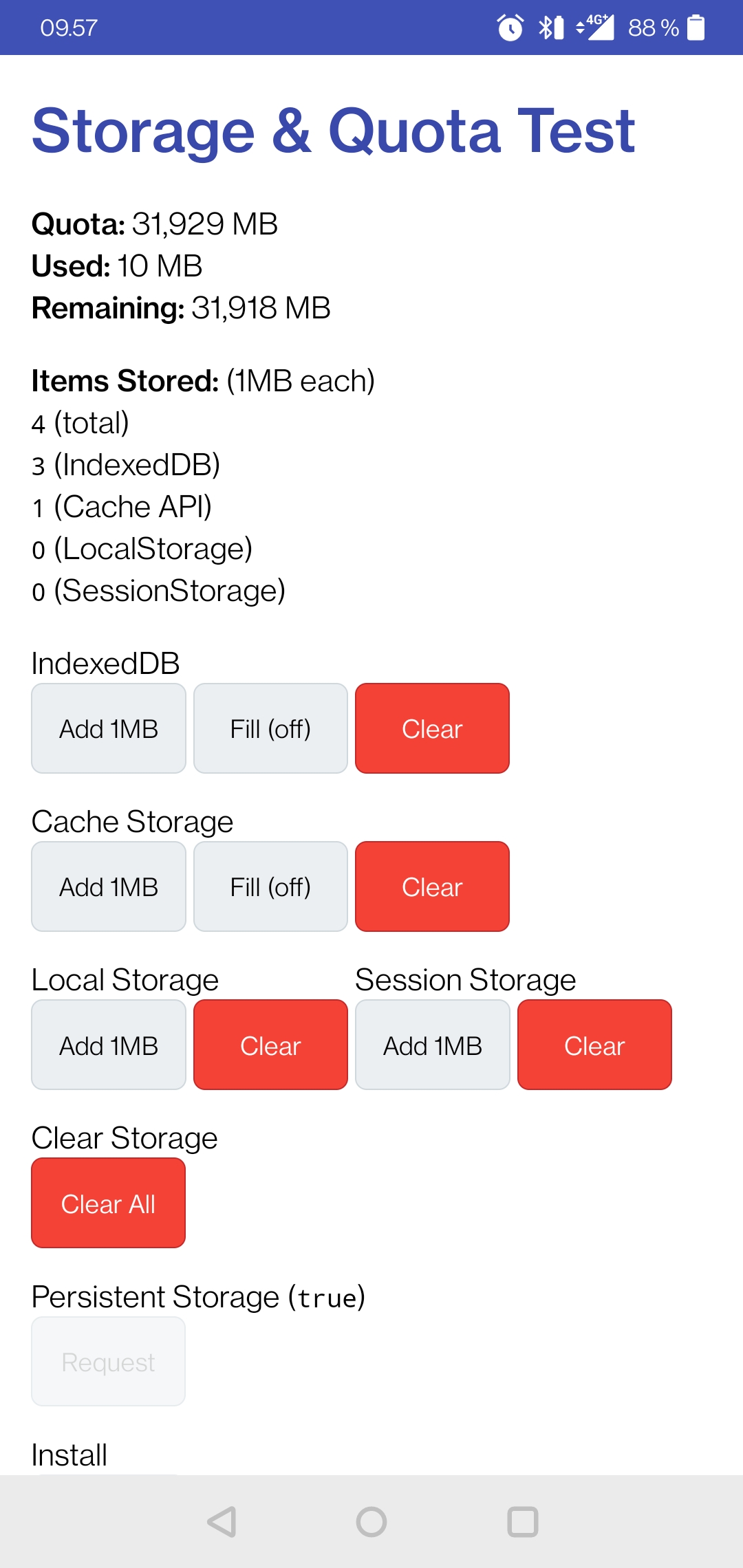The height and width of the screenshot is (1568, 743).
Task: Tap the alarm clock status icon
Action: click(x=510, y=28)
